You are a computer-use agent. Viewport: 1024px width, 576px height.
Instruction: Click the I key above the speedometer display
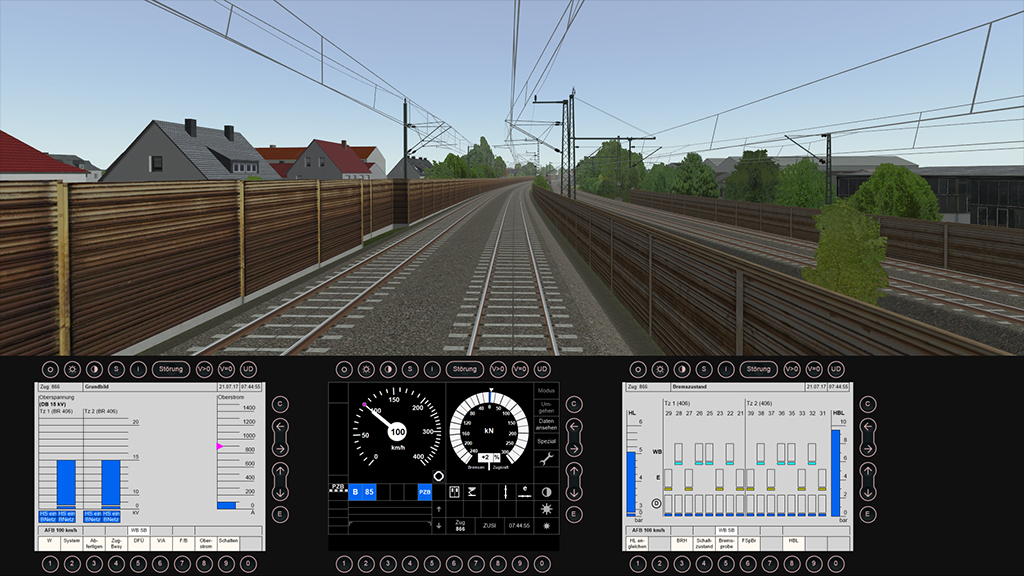tap(432, 369)
